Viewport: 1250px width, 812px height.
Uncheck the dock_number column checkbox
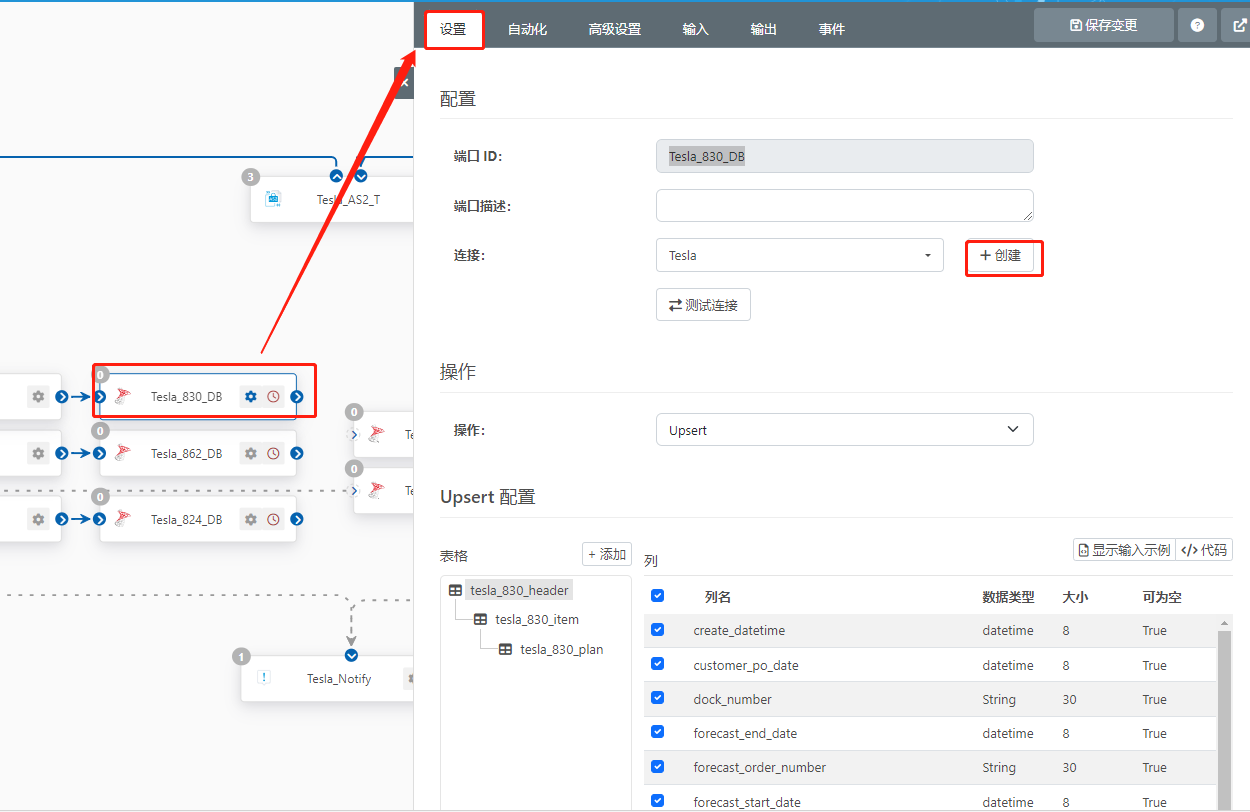pos(657,698)
